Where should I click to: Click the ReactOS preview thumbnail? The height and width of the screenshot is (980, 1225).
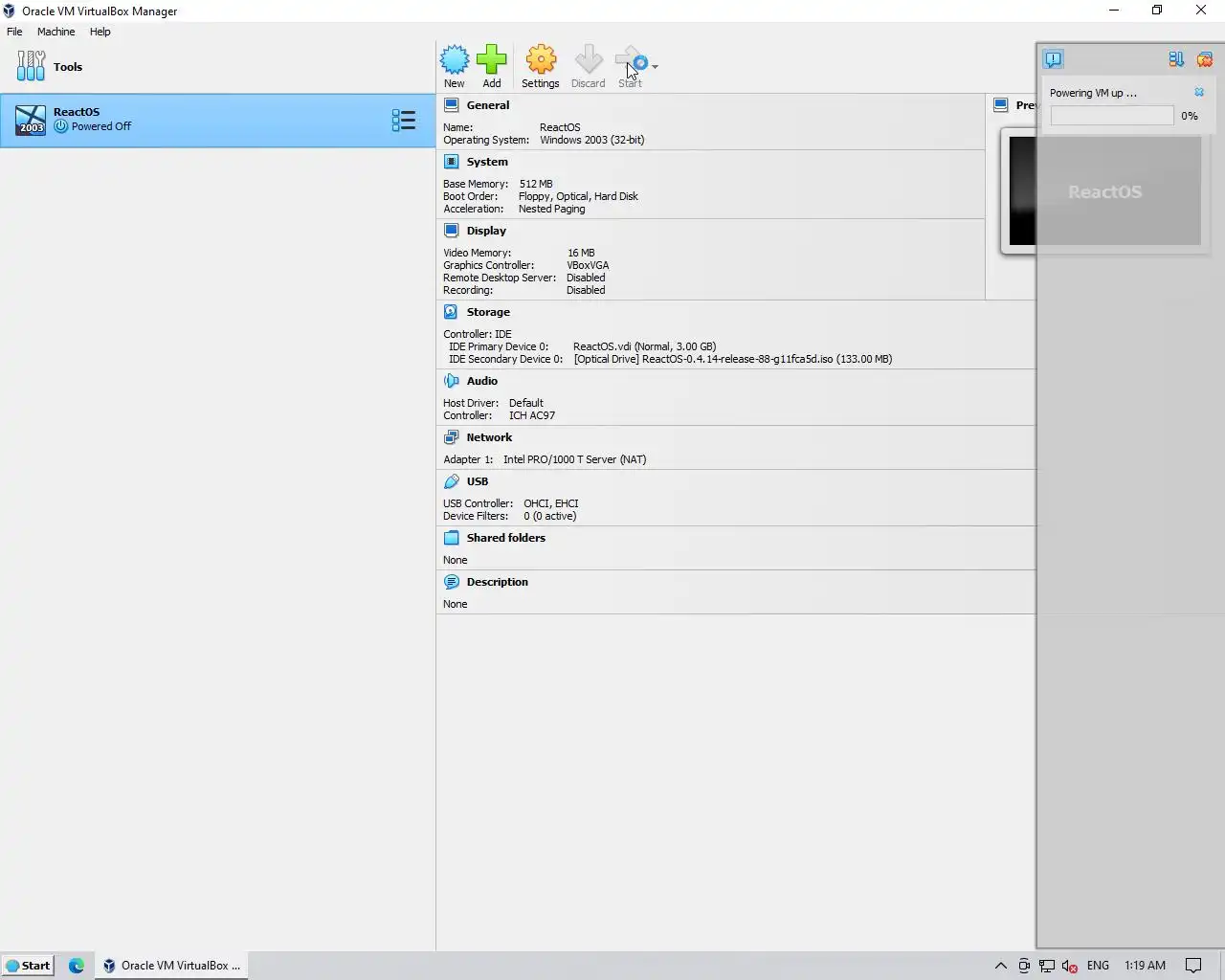(x=1105, y=190)
